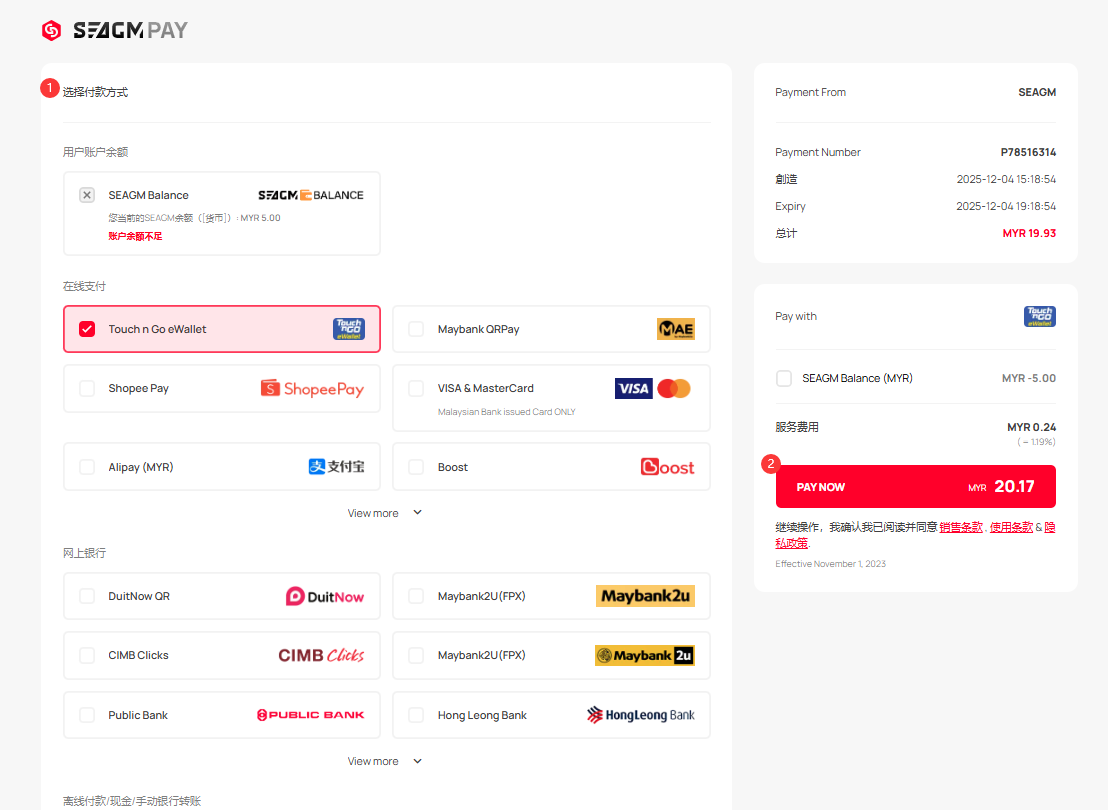Expand View more under online payment options

(x=384, y=513)
